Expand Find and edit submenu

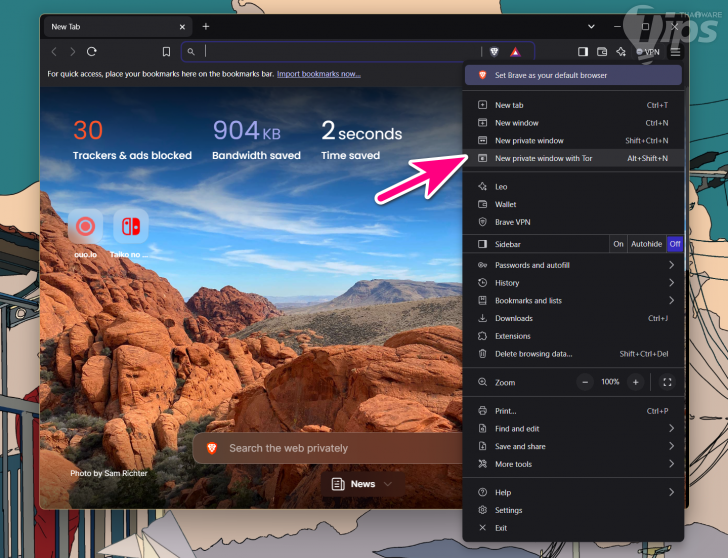coord(573,428)
